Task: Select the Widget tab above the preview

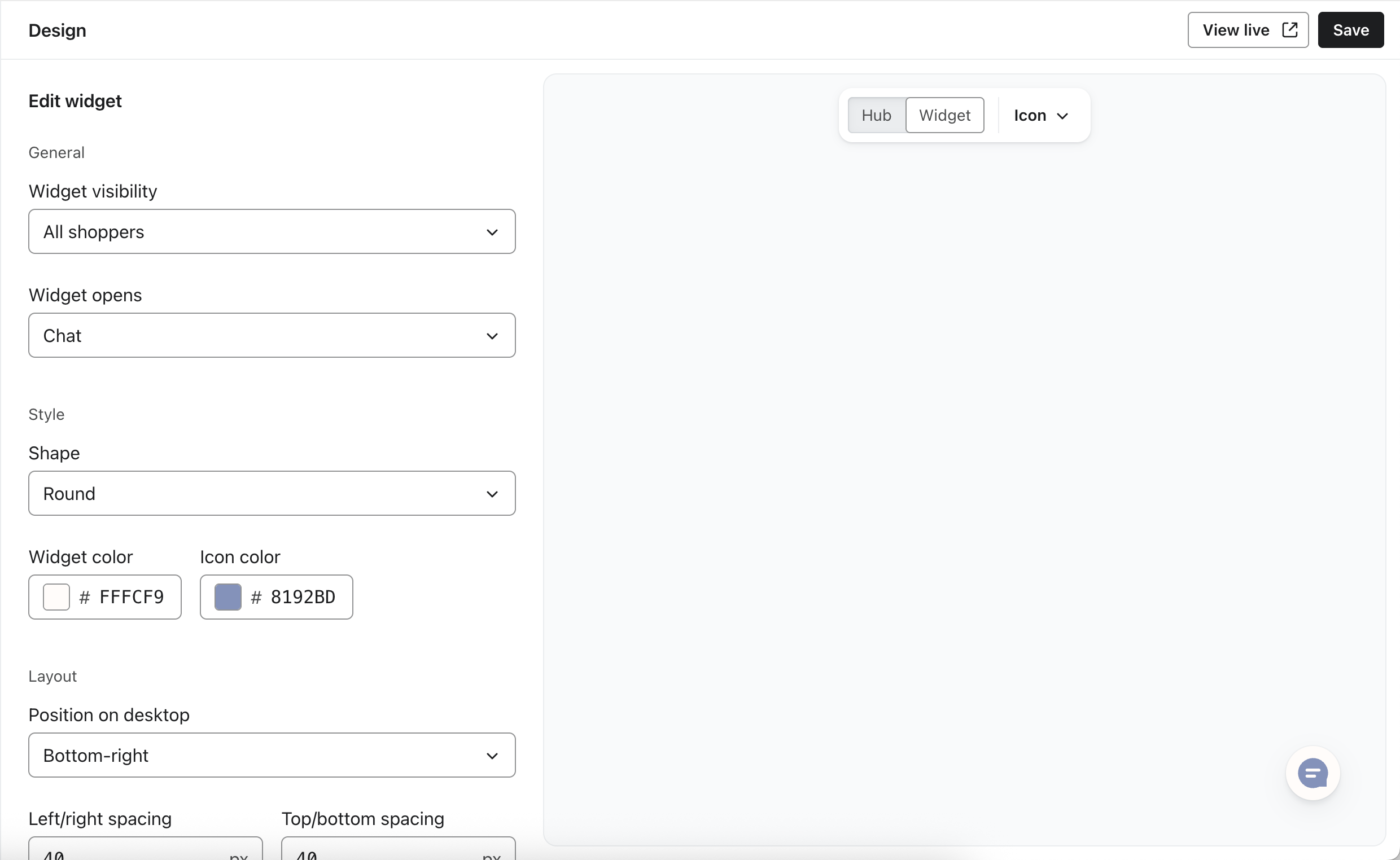Action: point(945,115)
